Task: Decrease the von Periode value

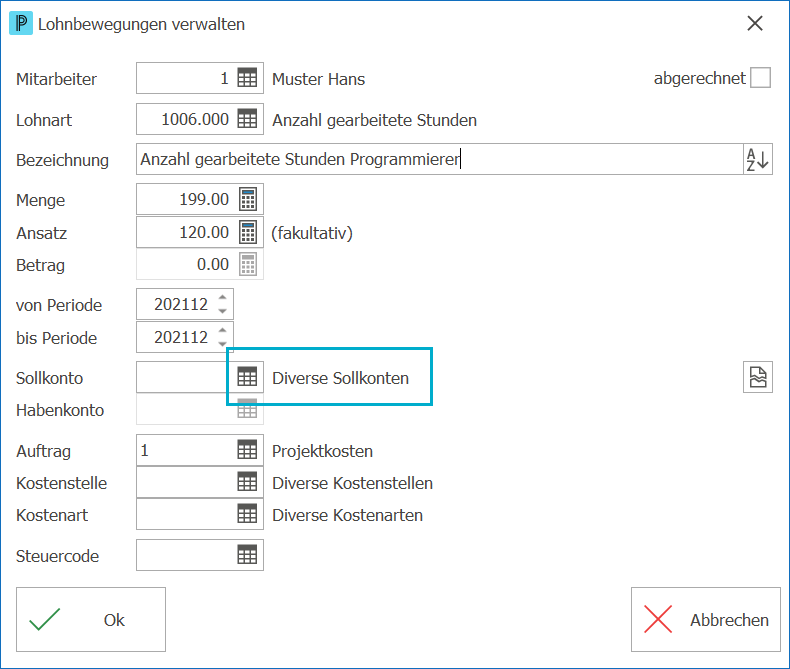Action: (223, 311)
